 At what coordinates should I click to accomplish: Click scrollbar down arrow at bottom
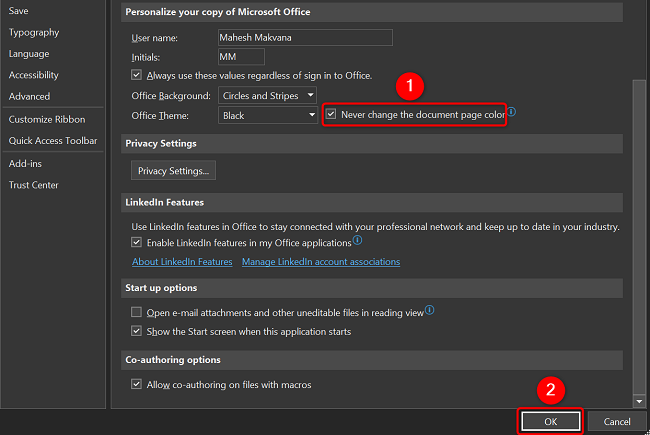tap(639, 401)
